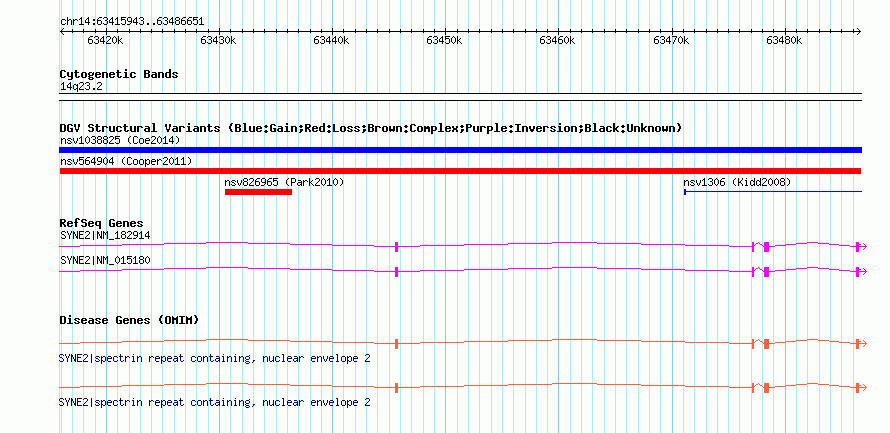Click the blue nsv1038825 gain variant bar
The height and width of the screenshot is (433, 890).
point(460,150)
